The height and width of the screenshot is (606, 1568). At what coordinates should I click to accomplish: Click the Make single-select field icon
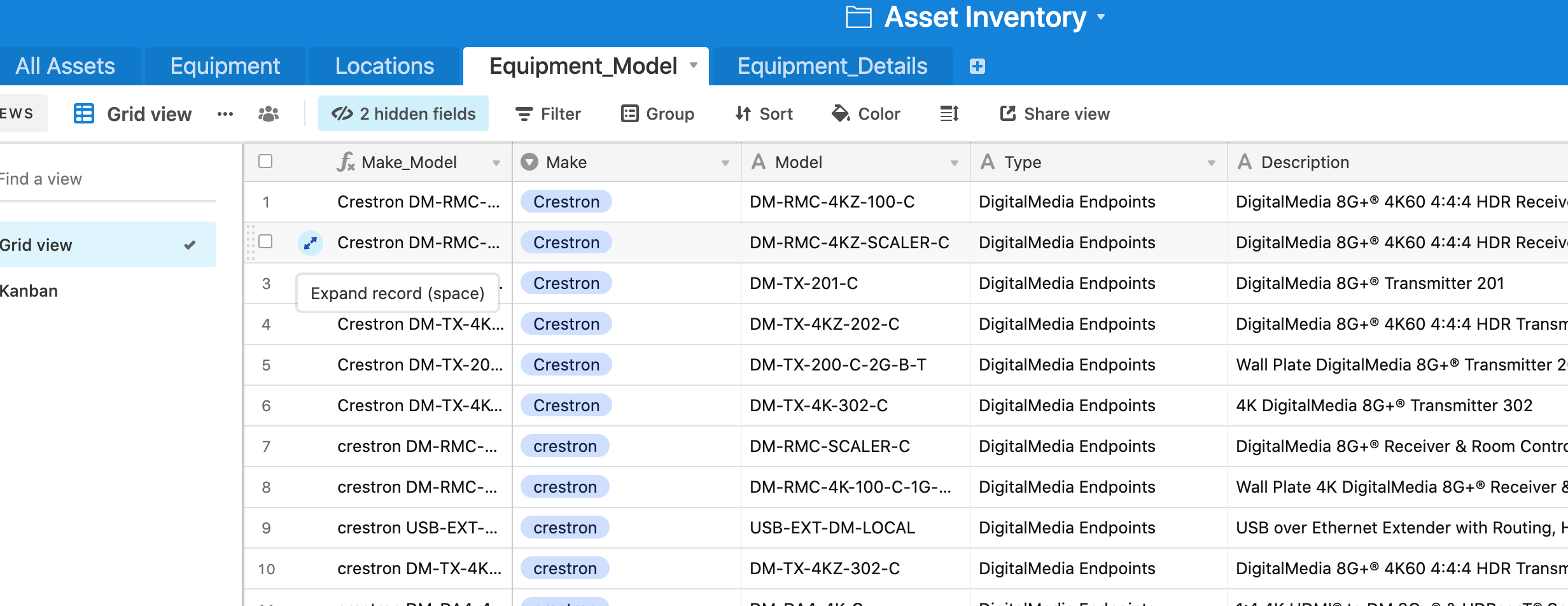(x=529, y=162)
